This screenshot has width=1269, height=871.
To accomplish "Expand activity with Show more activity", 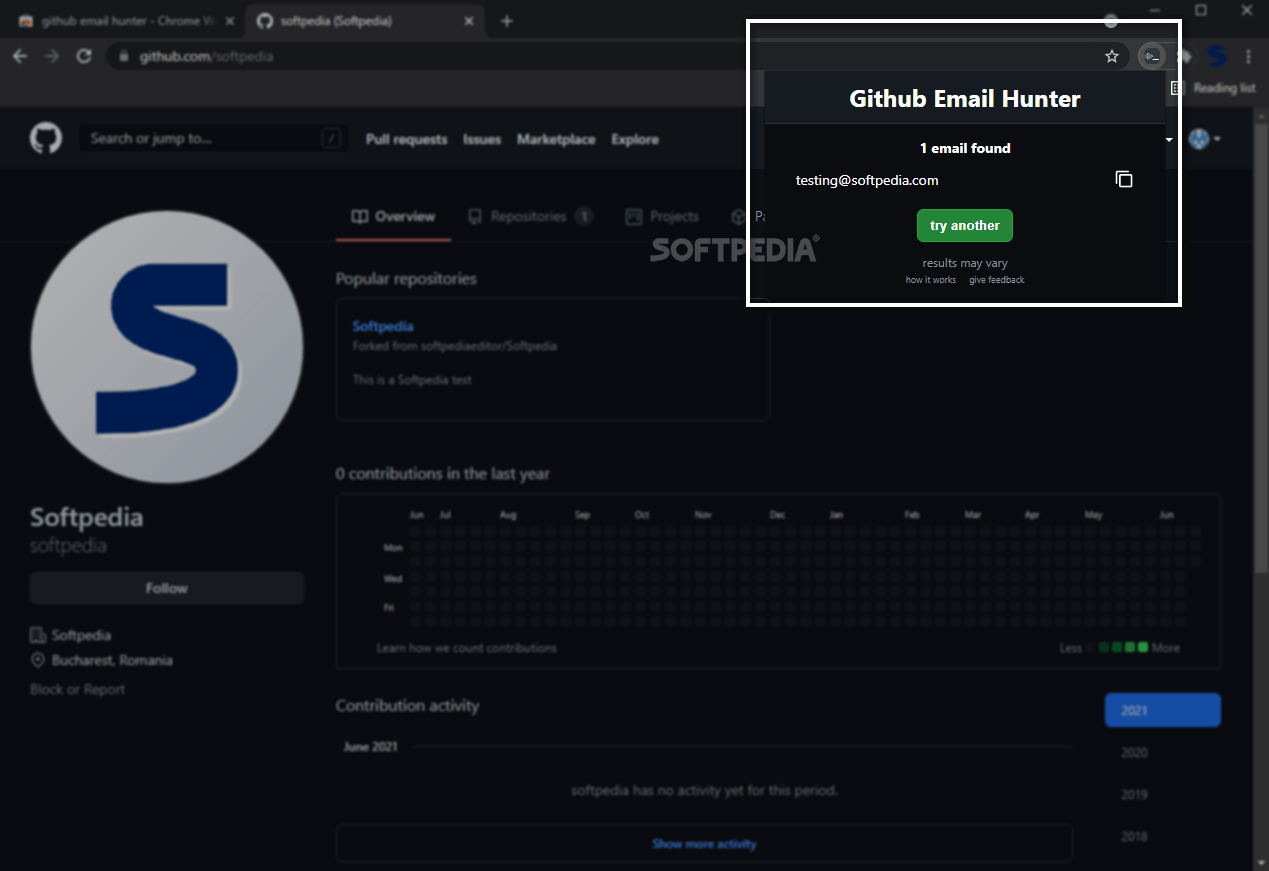I will pyautogui.click(x=704, y=843).
